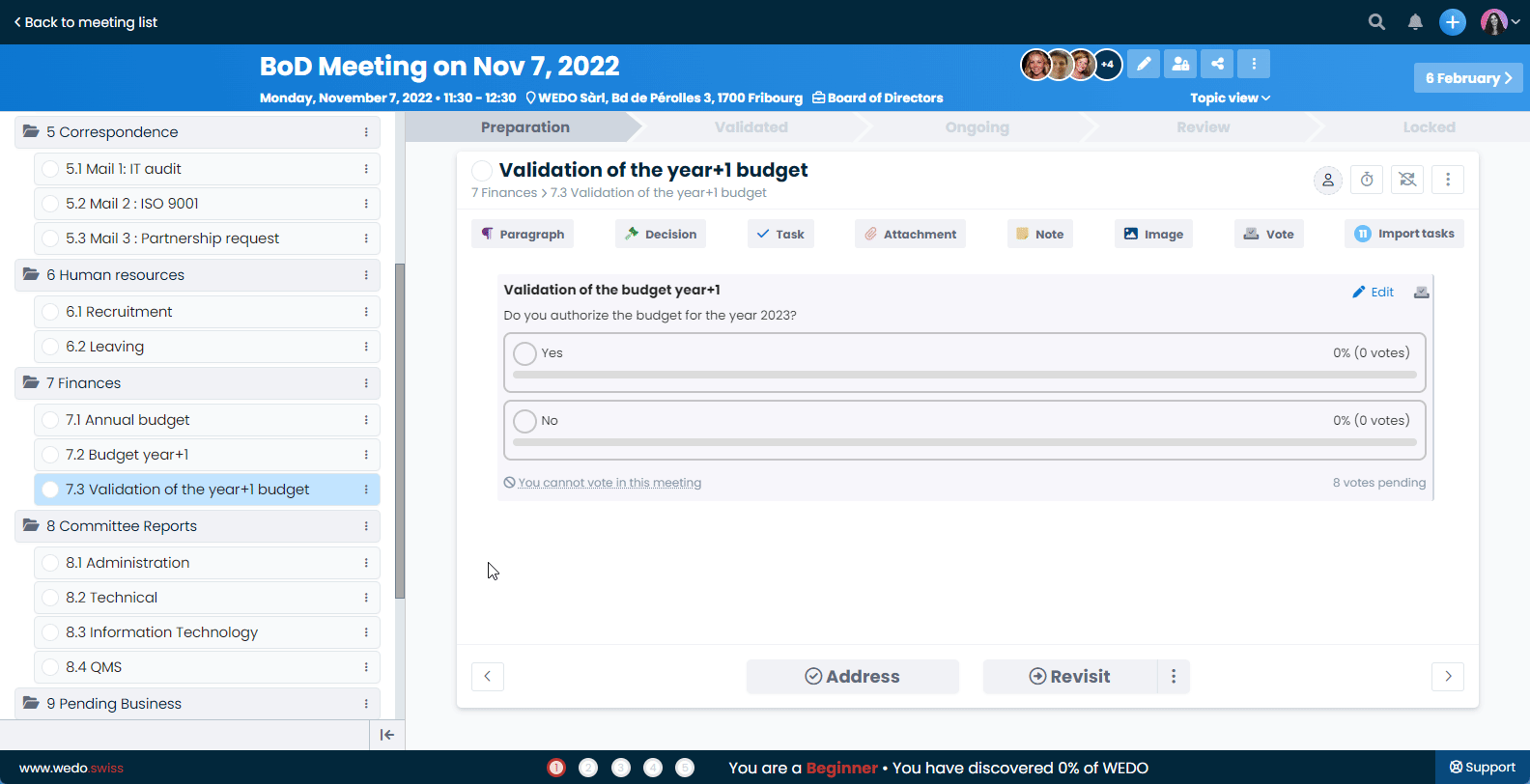Add a Vote block
1530x784 pixels.
[x=1269, y=234]
